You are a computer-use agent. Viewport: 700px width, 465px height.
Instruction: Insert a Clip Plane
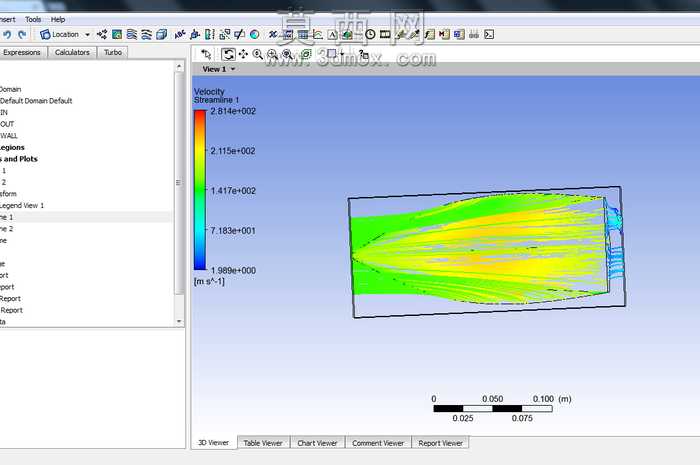pos(239,34)
